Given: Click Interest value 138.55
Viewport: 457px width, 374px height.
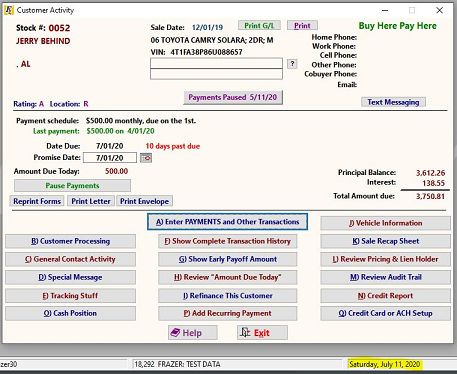Looking at the screenshot, I should [x=433, y=183].
